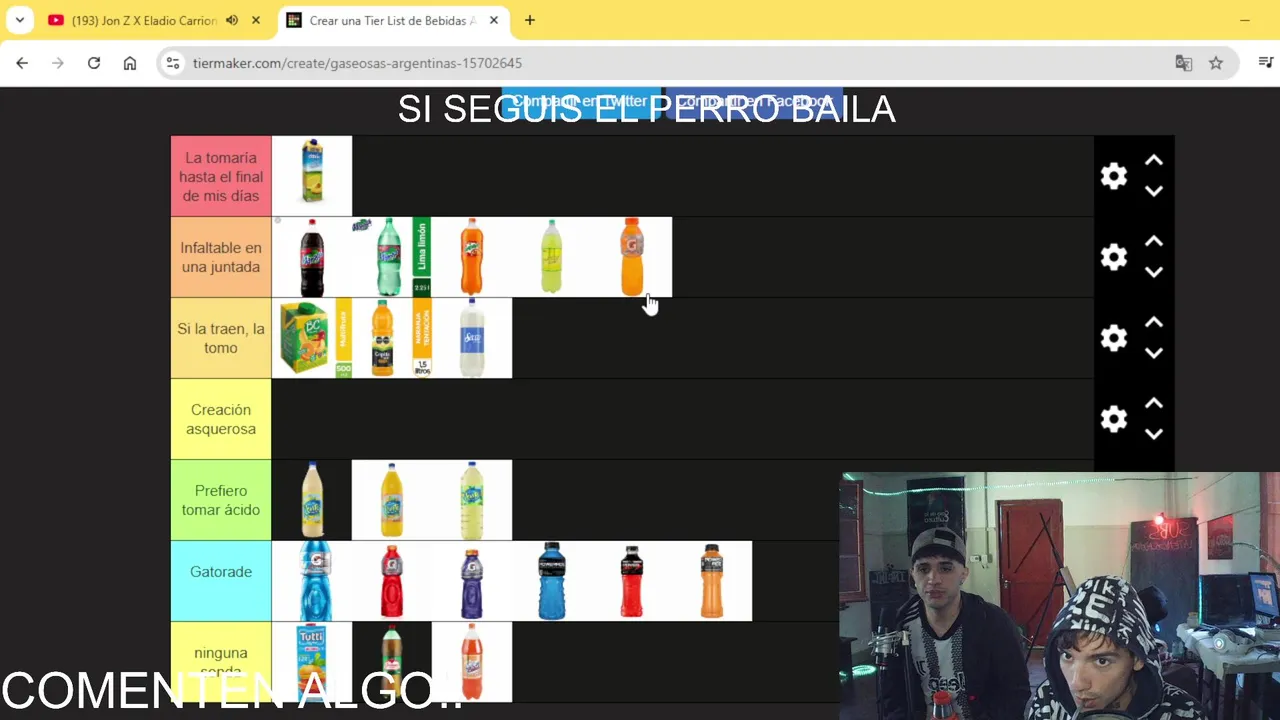1280x720 pixels.
Task: Select the cream-colored bottle in 'Prefiero tomar ácido'
Action: [312, 500]
